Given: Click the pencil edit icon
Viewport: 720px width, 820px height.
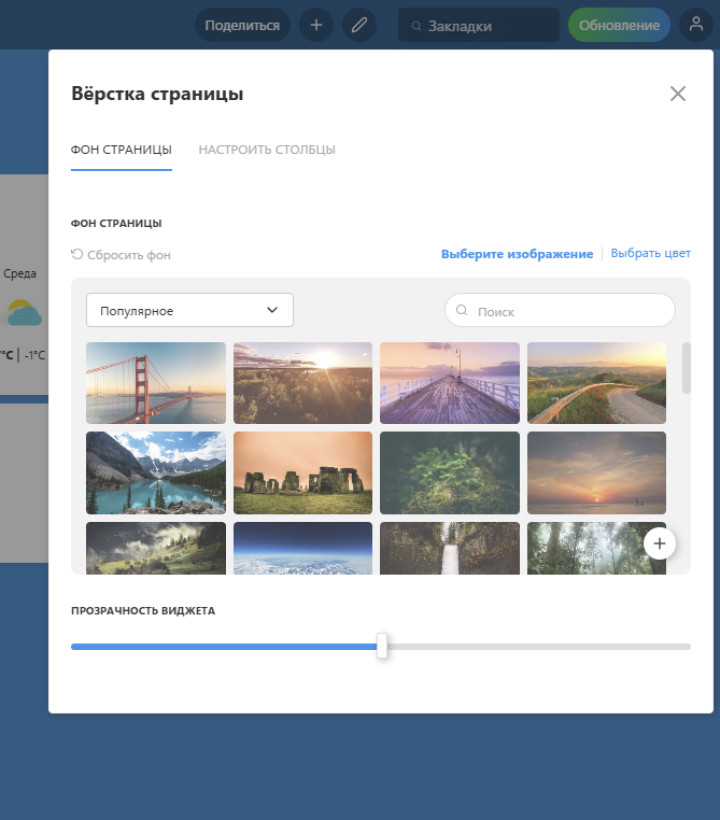Looking at the screenshot, I should (359, 25).
